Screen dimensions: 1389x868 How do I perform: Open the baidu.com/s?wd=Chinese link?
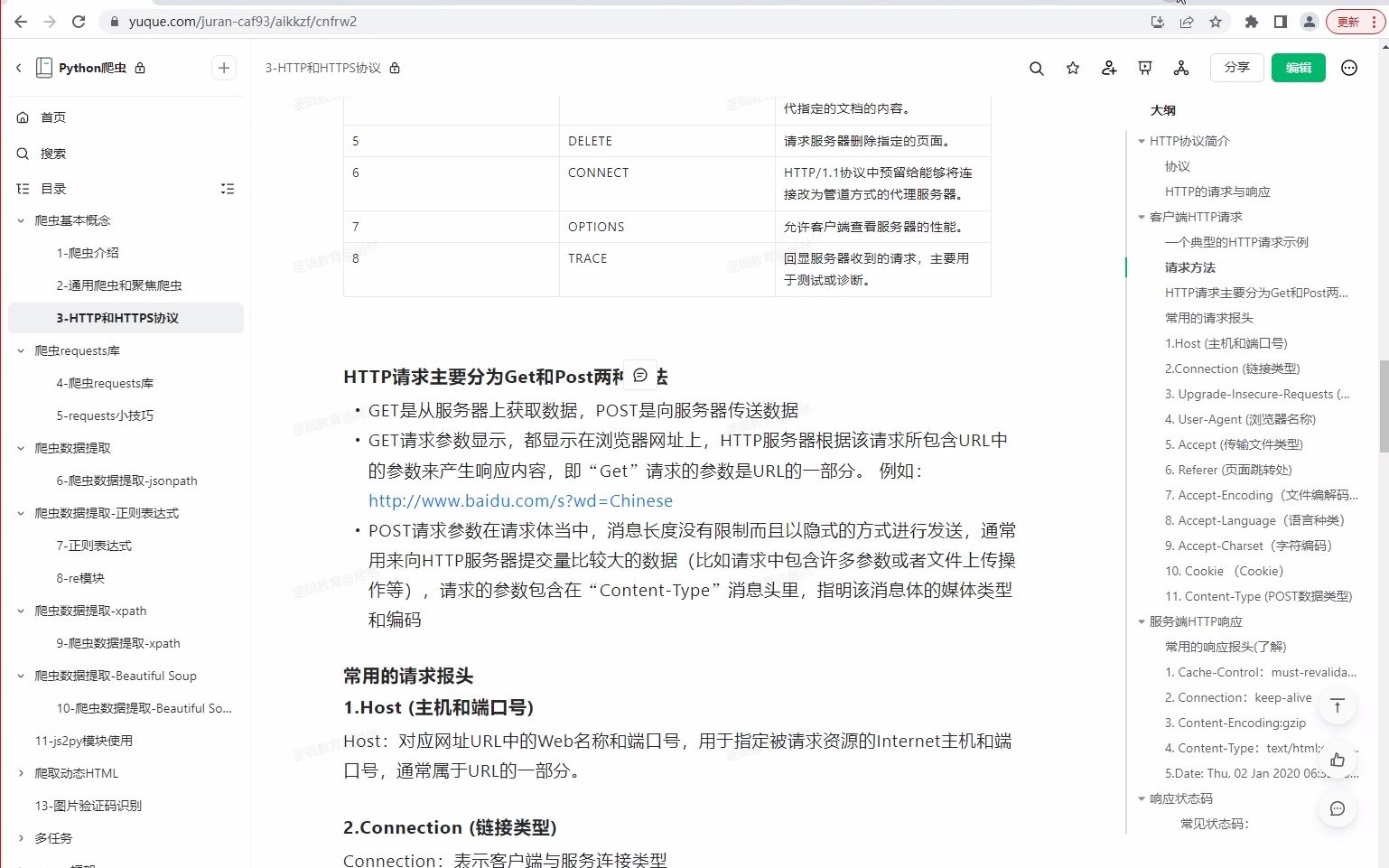point(520,500)
